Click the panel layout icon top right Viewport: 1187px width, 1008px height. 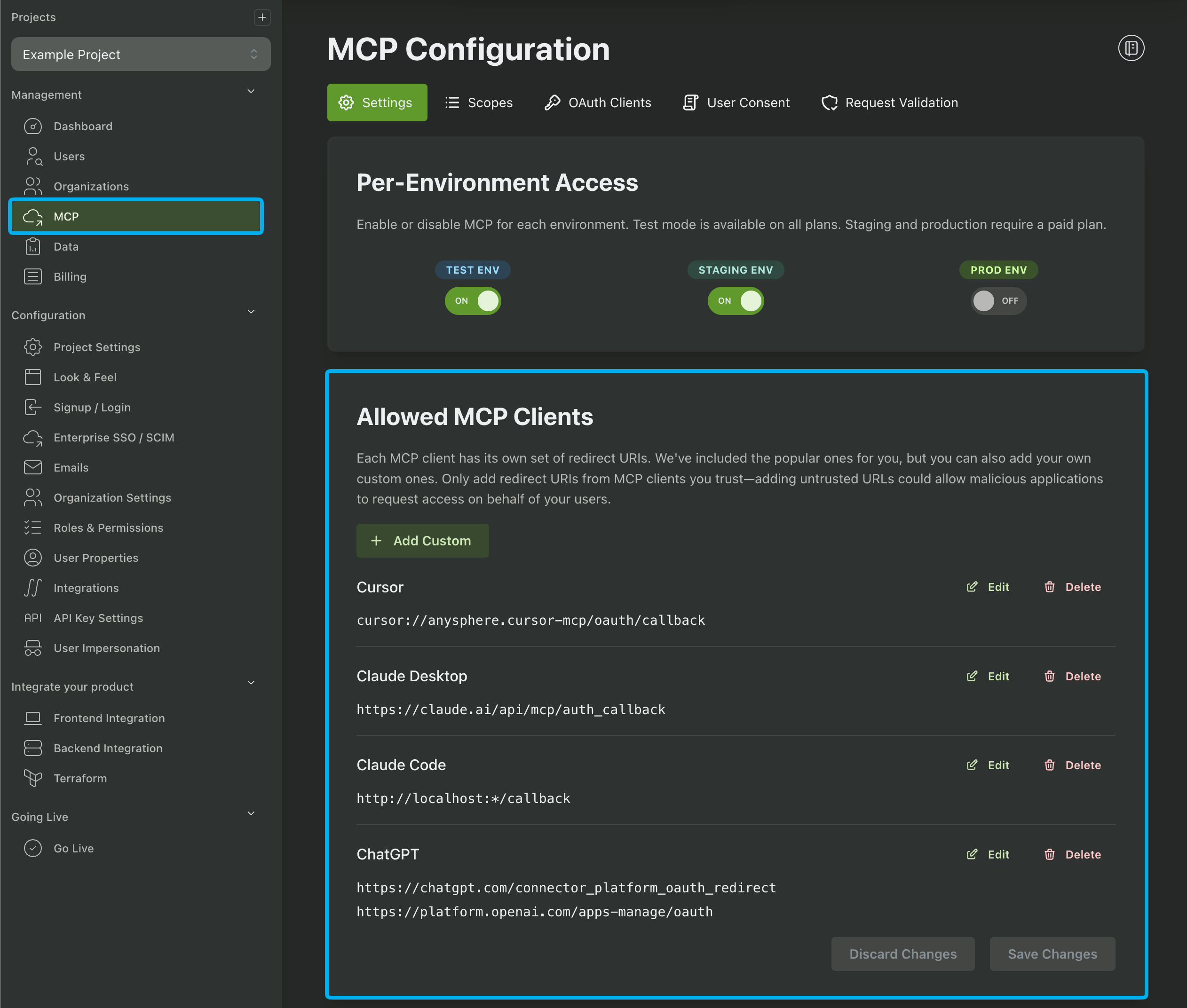click(1131, 48)
